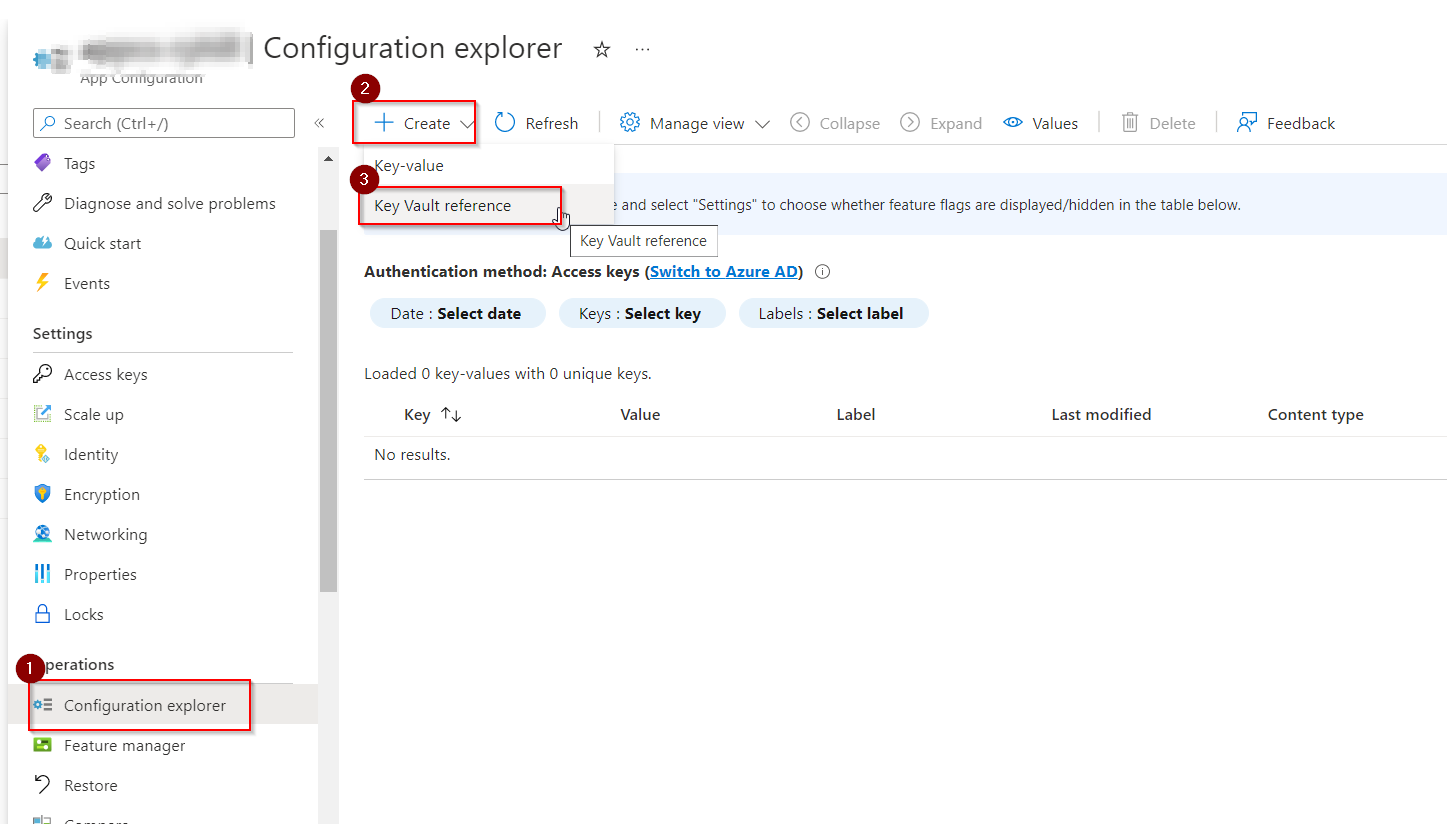Image resolution: width=1447 pixels, height=824 pixels.
Task: Click the Feedback button label
Action: tap(1301, 124)
